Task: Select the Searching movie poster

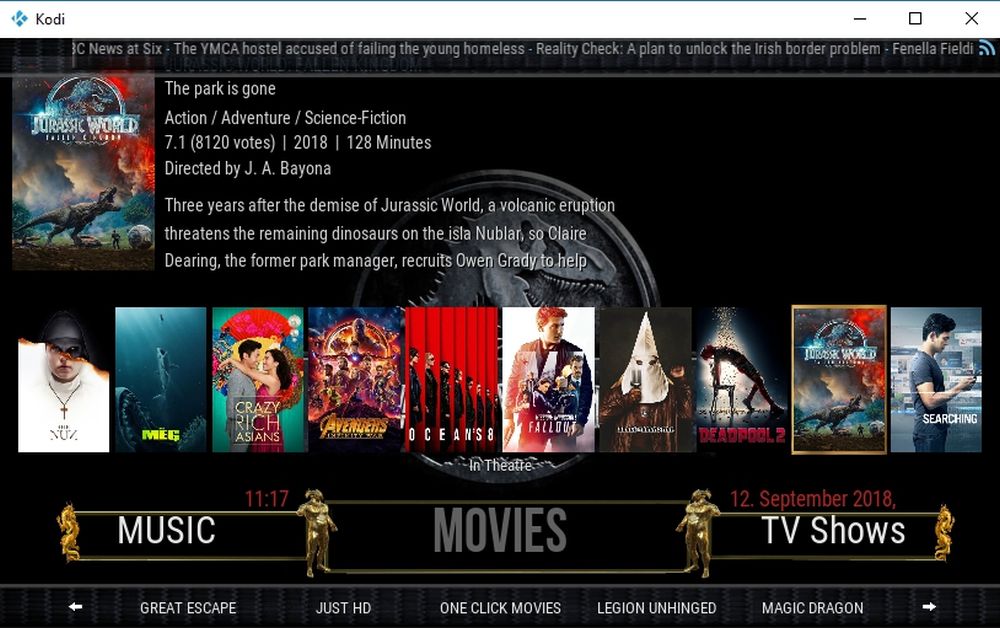Action: coord(936,380)
